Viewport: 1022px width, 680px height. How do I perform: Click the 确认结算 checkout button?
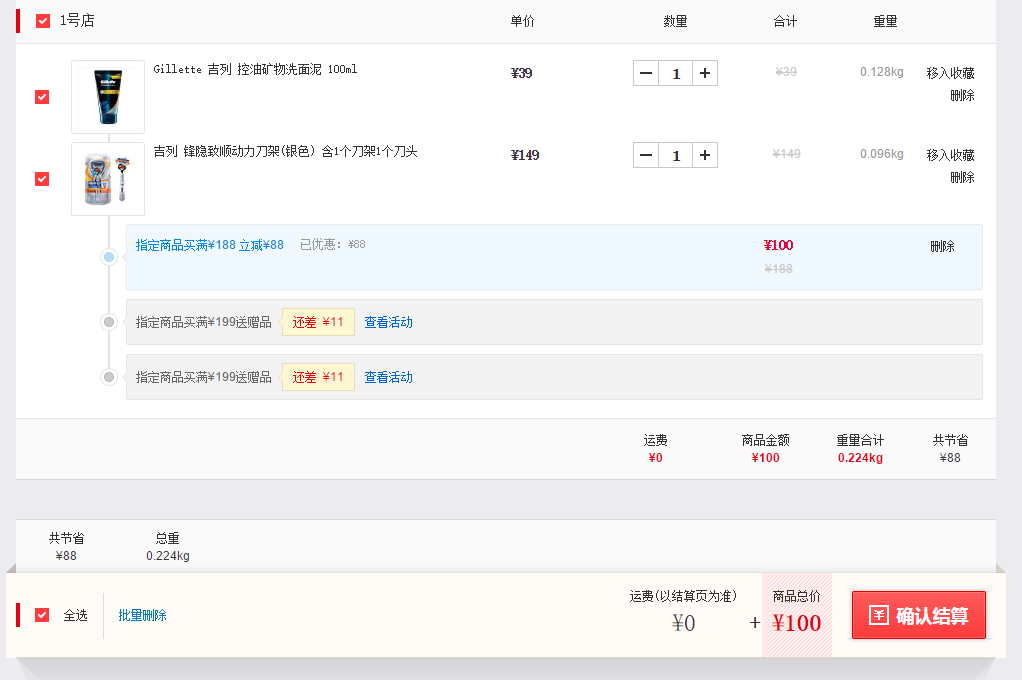pyautogui.click(x=918, y=615)
